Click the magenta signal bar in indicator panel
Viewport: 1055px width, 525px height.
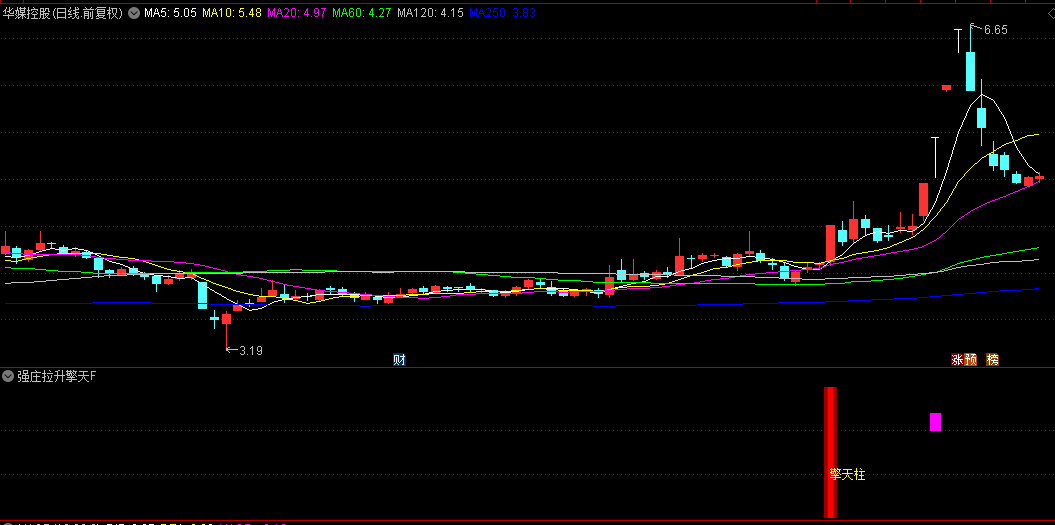(x=935, y=422)
